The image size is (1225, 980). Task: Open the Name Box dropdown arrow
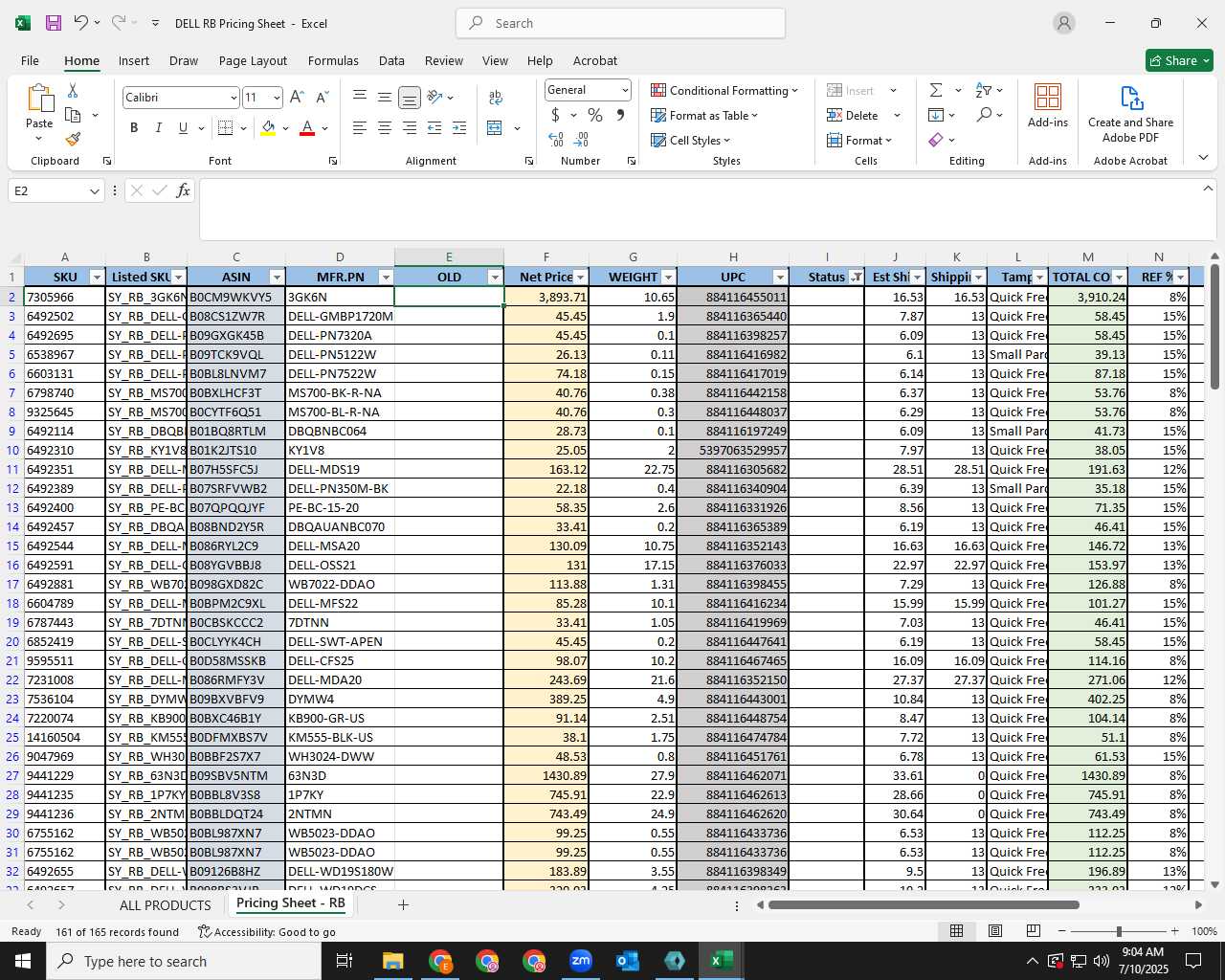[94, 190]
